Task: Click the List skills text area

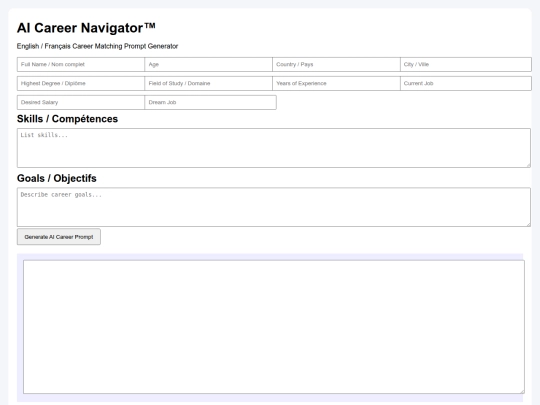Action: click(x=274, y=148)
